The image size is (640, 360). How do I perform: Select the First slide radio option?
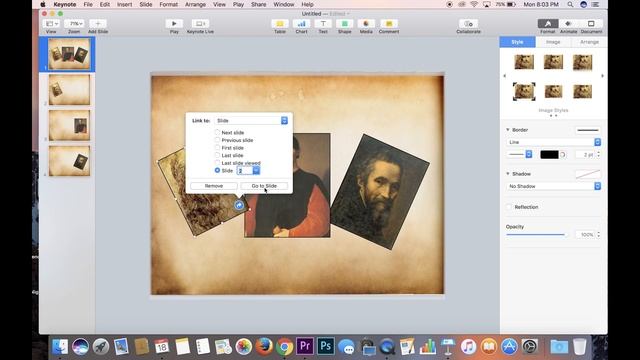[217, 147]
